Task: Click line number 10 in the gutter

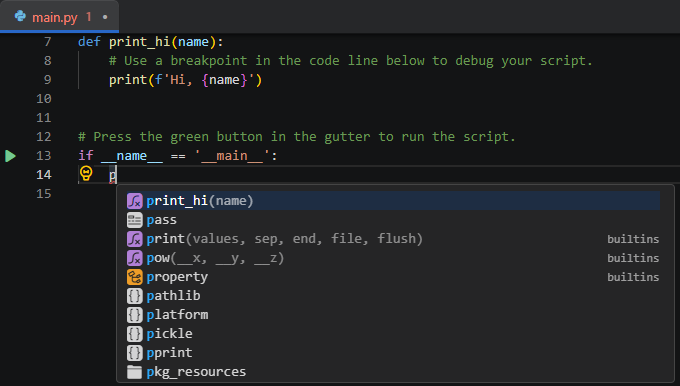Action: tap(44, 99)
